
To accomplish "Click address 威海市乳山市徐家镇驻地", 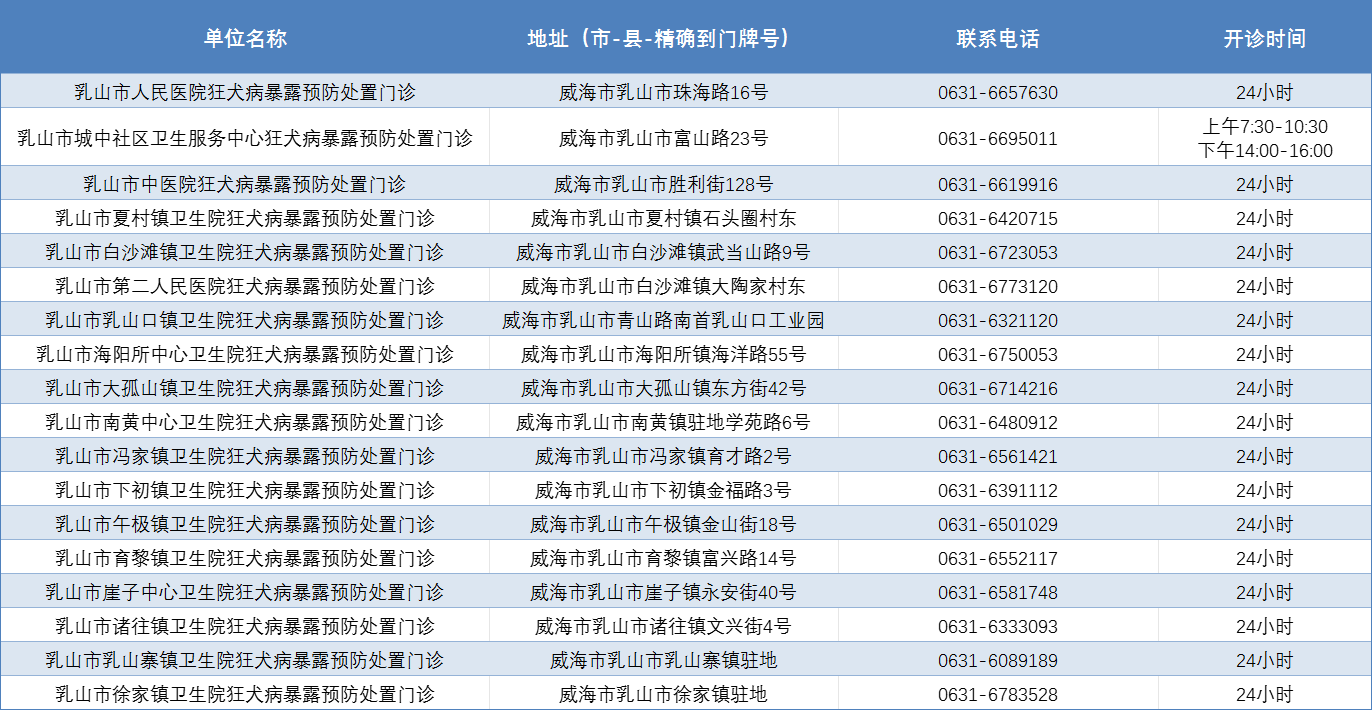I will 663,694.
